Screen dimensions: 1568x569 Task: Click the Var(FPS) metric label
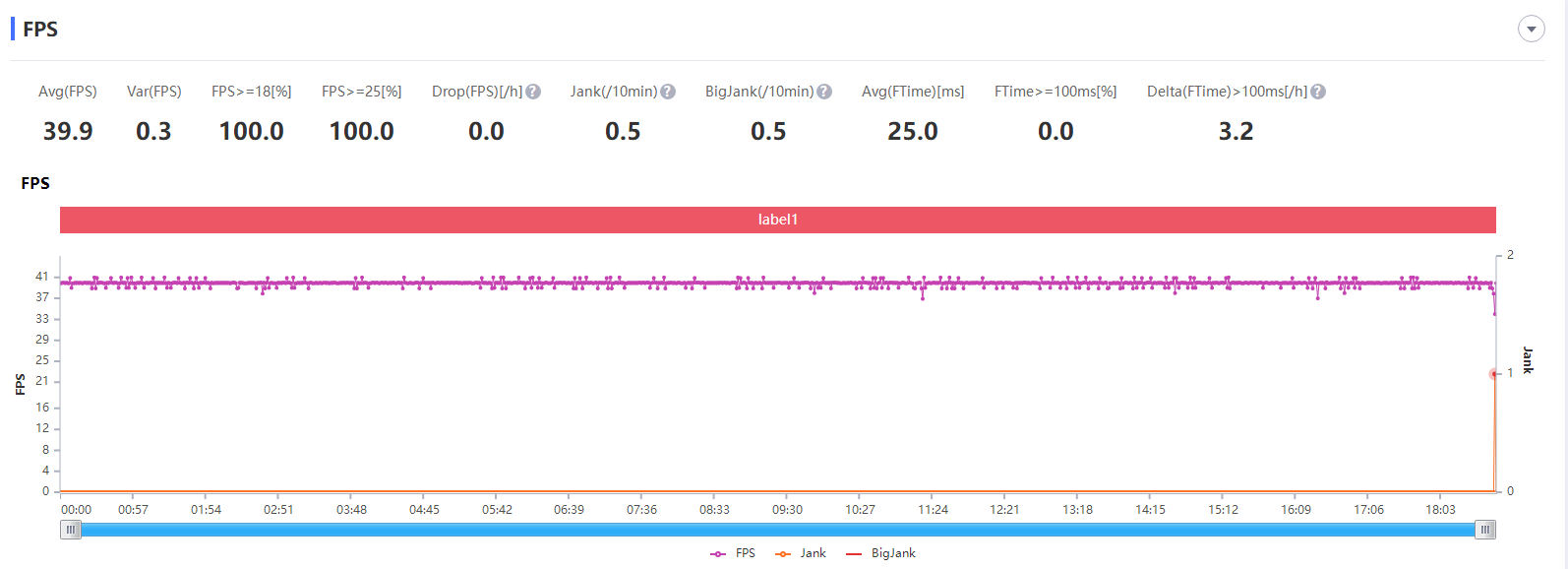154,92
